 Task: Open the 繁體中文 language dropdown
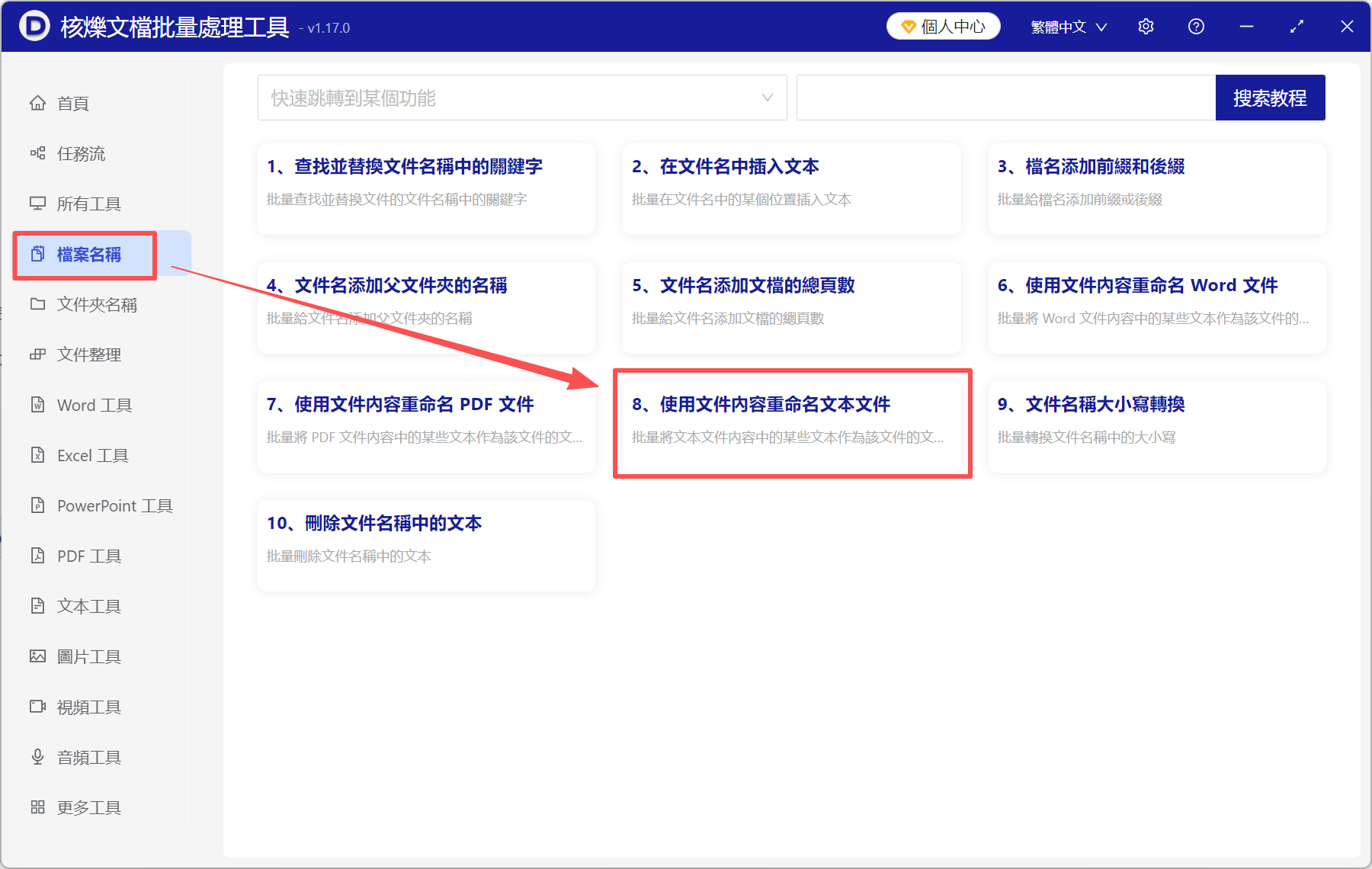tap(1066, 26)
